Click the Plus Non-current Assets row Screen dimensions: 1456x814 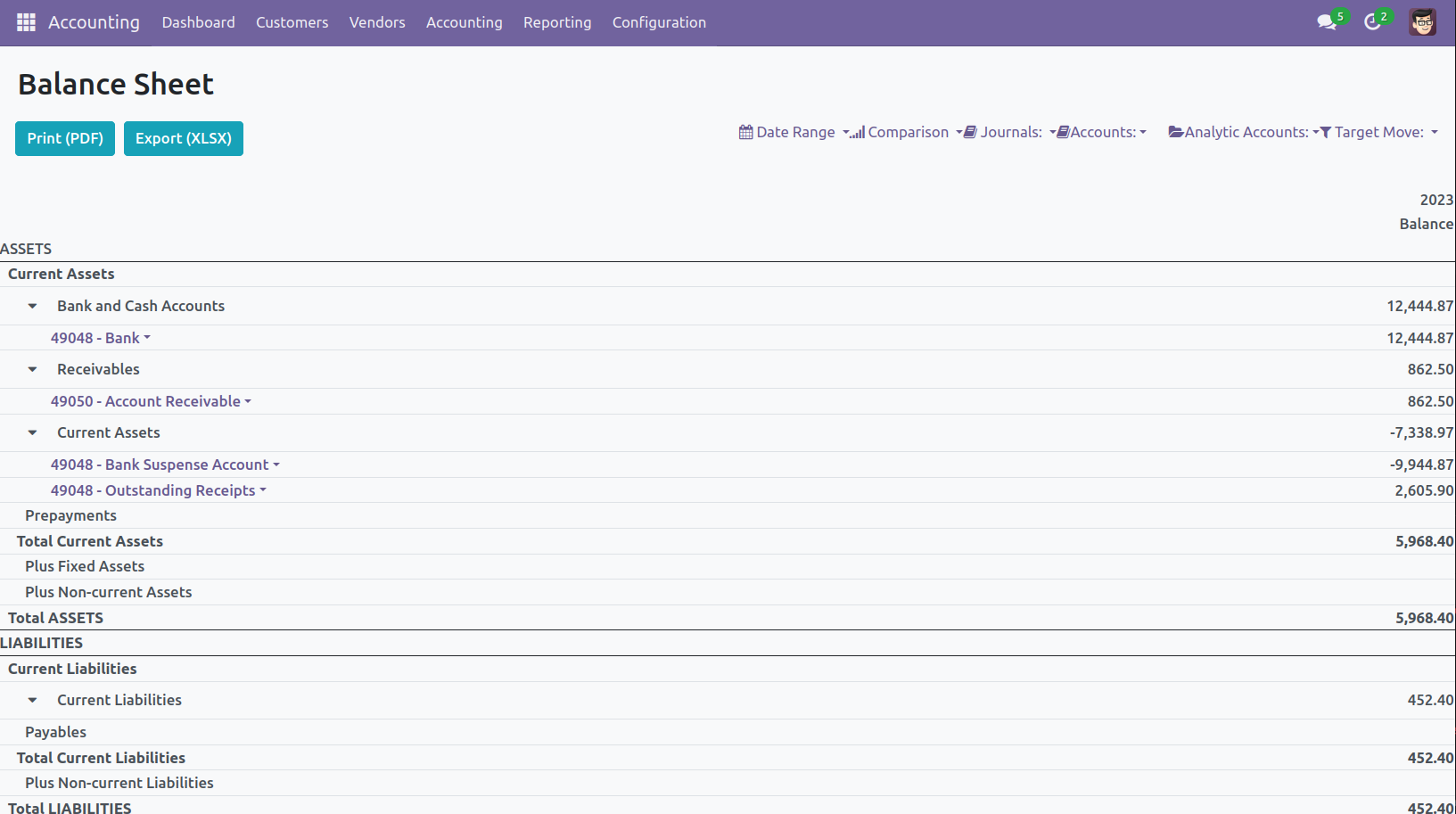pyautogui.click(x=728, y=592)
